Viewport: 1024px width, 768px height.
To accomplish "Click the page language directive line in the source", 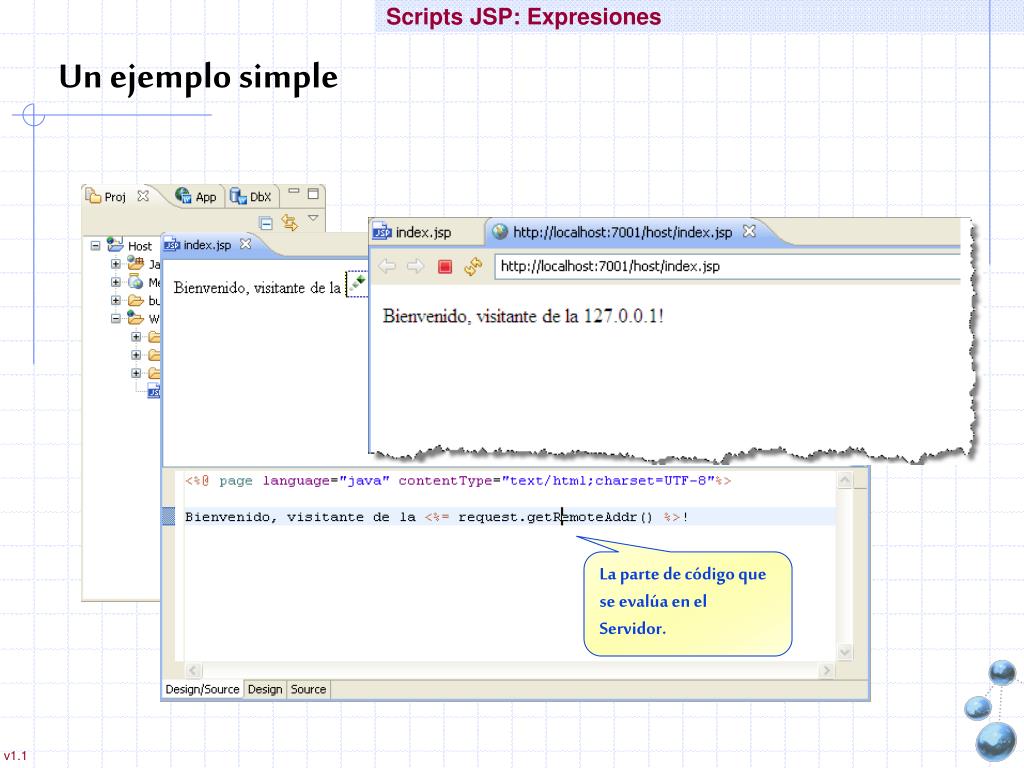I will click(458, 481).
